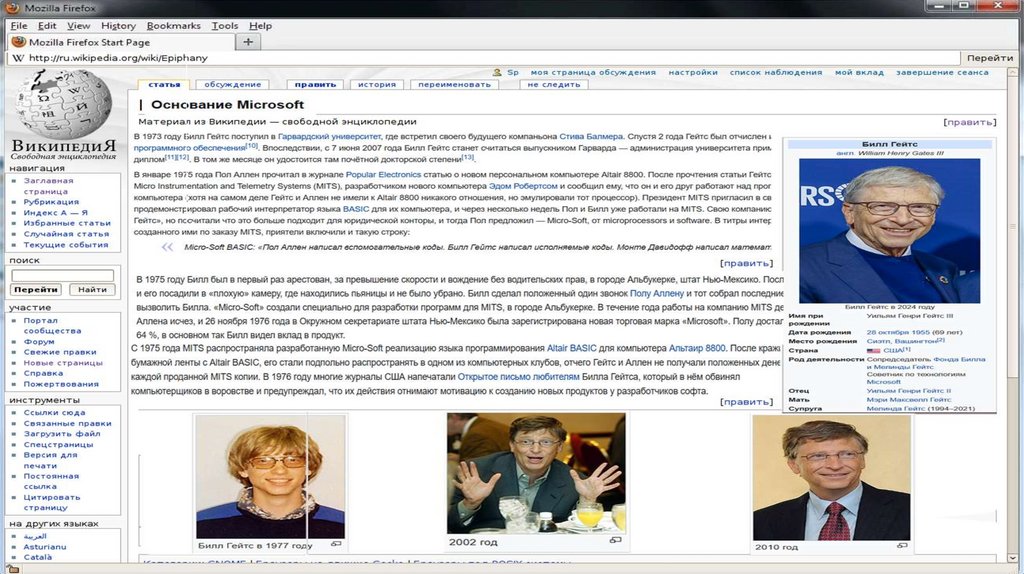Click the 1977 Bill Gates photo thumbnail

click(x=270, y=476)
